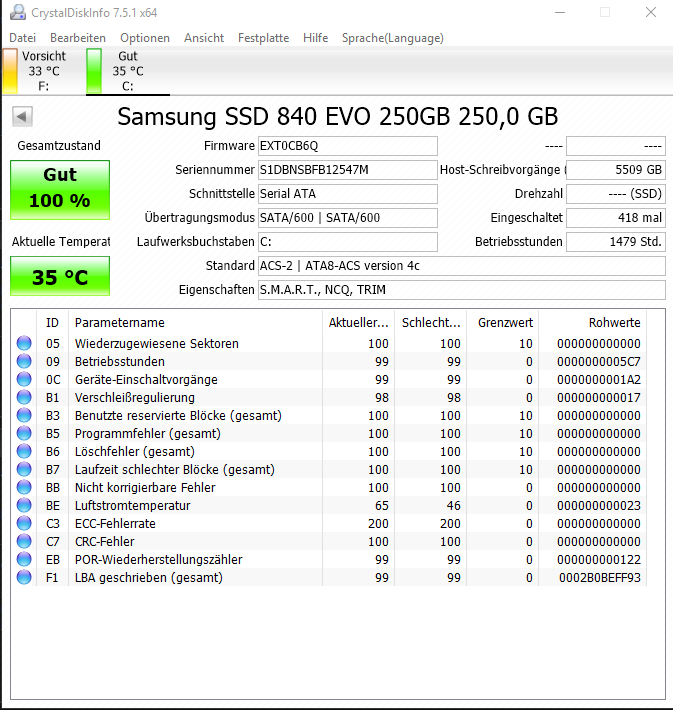
Task: Click the Laufwerksbuchstaben field C:
Action: click(348, 242)
